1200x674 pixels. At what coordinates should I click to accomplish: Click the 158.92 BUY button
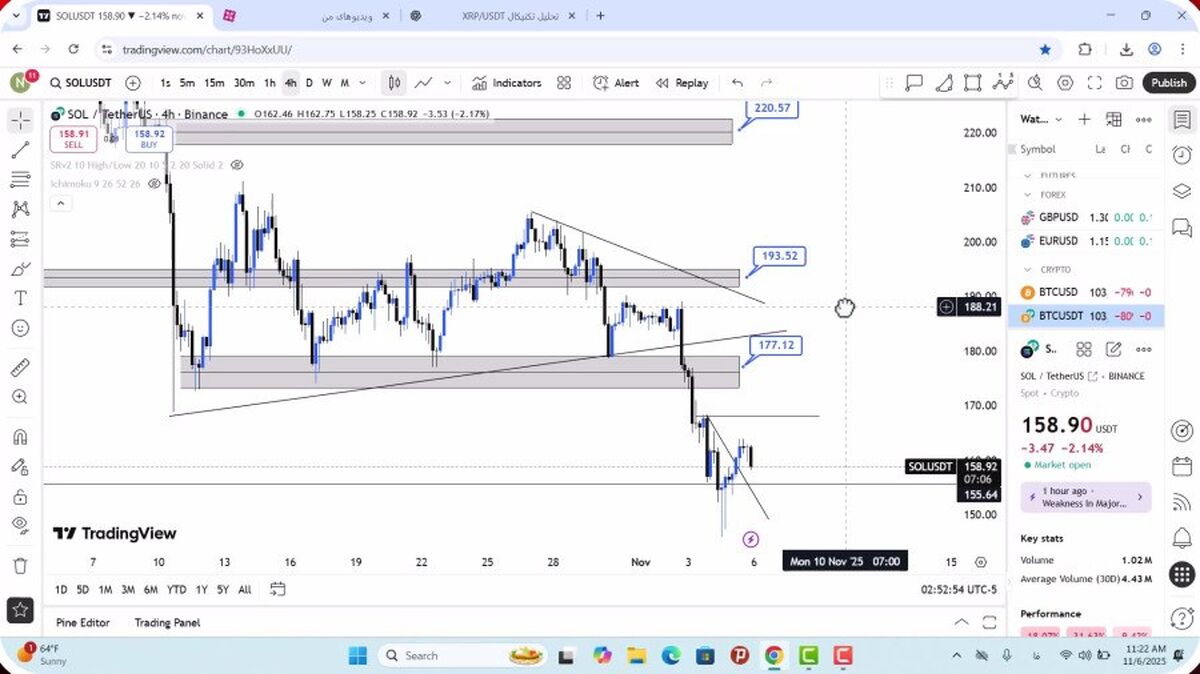click(149, 139)
